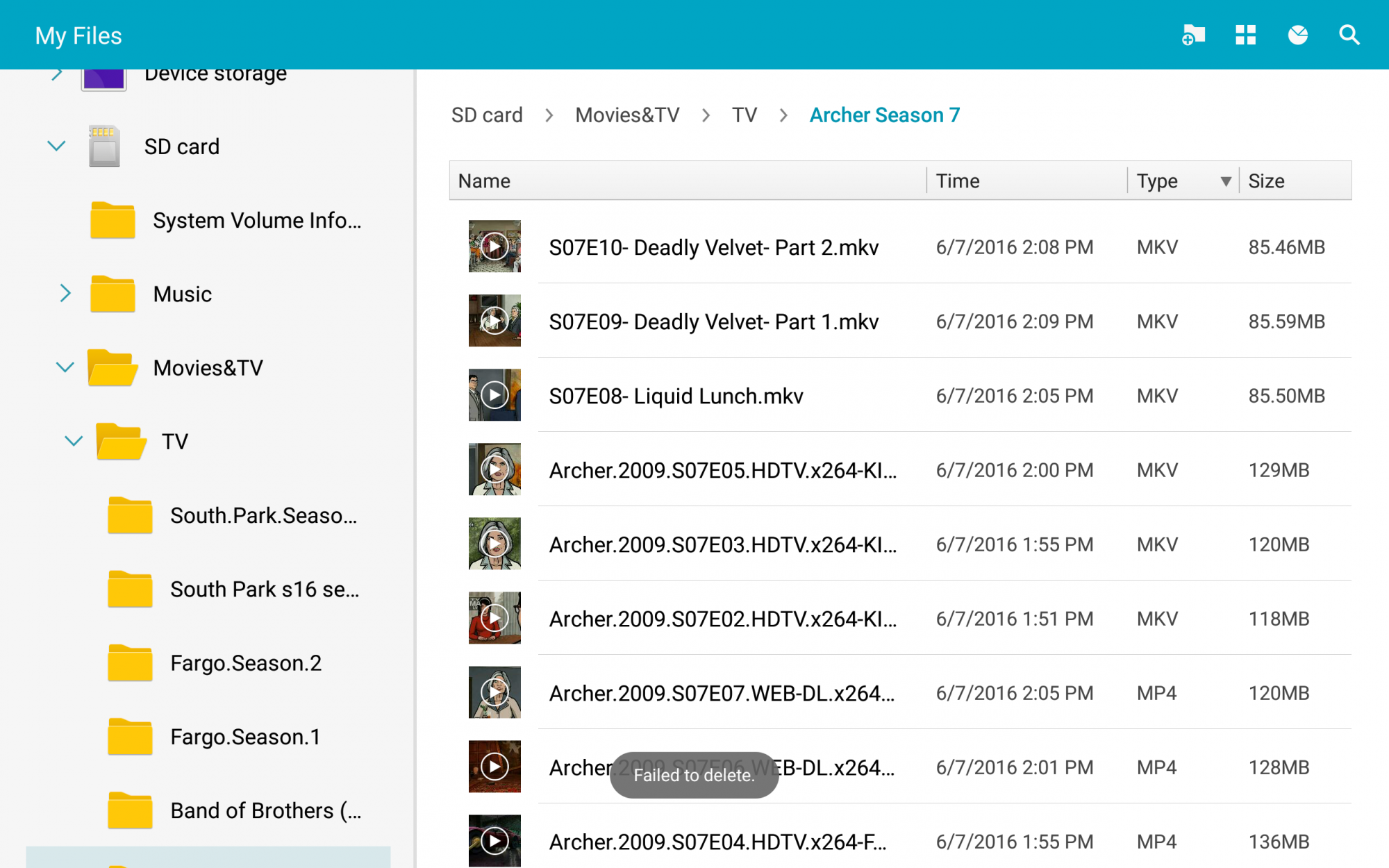Play S07E08 Liquid Lunch thumbnail
This screenshot has width=1389, height=868.
coord(494,395)
